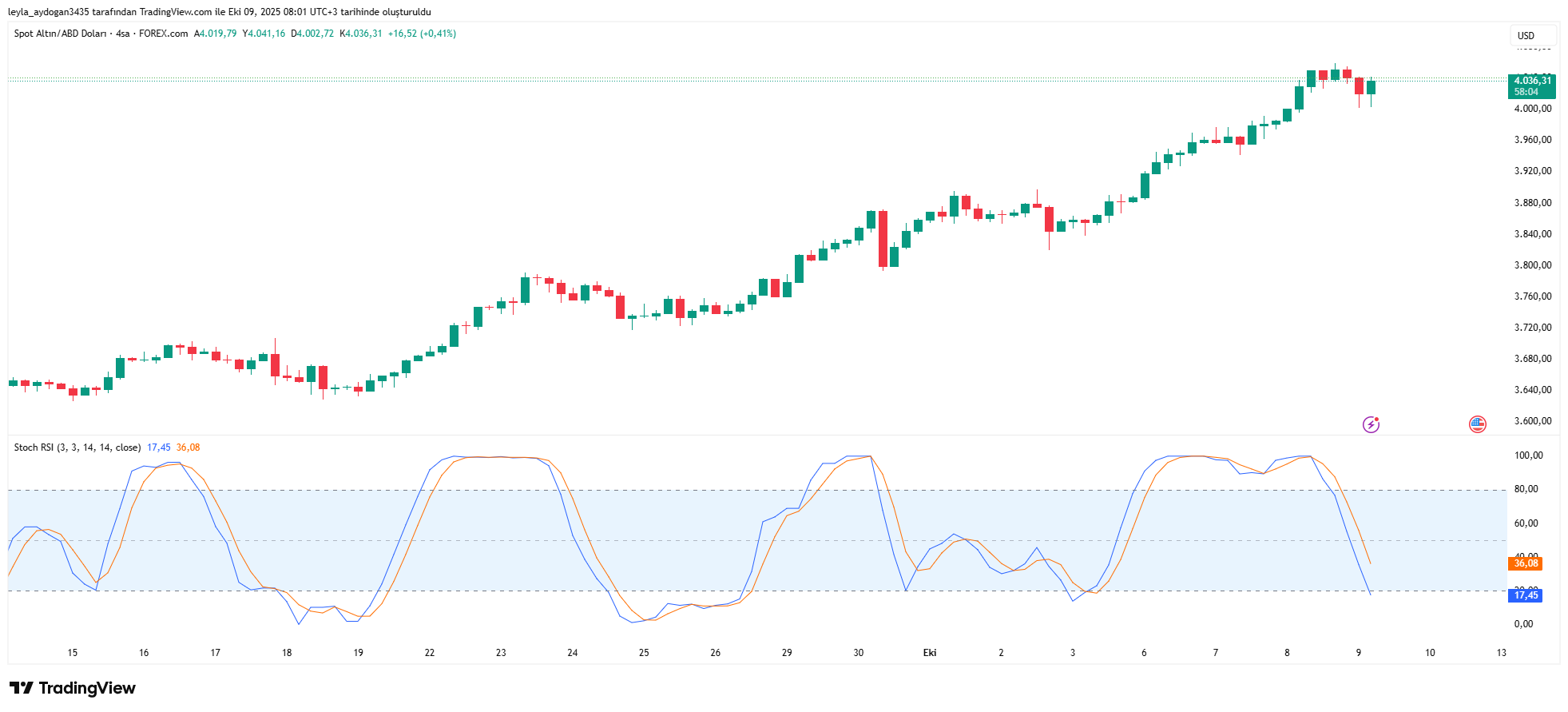
Task: Click the TradingView logo at bottom left
Action: (x=73, y=688)
